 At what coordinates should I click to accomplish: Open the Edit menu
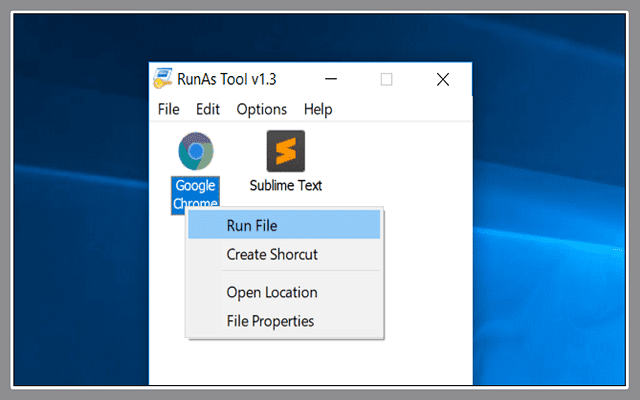[208, 109]
